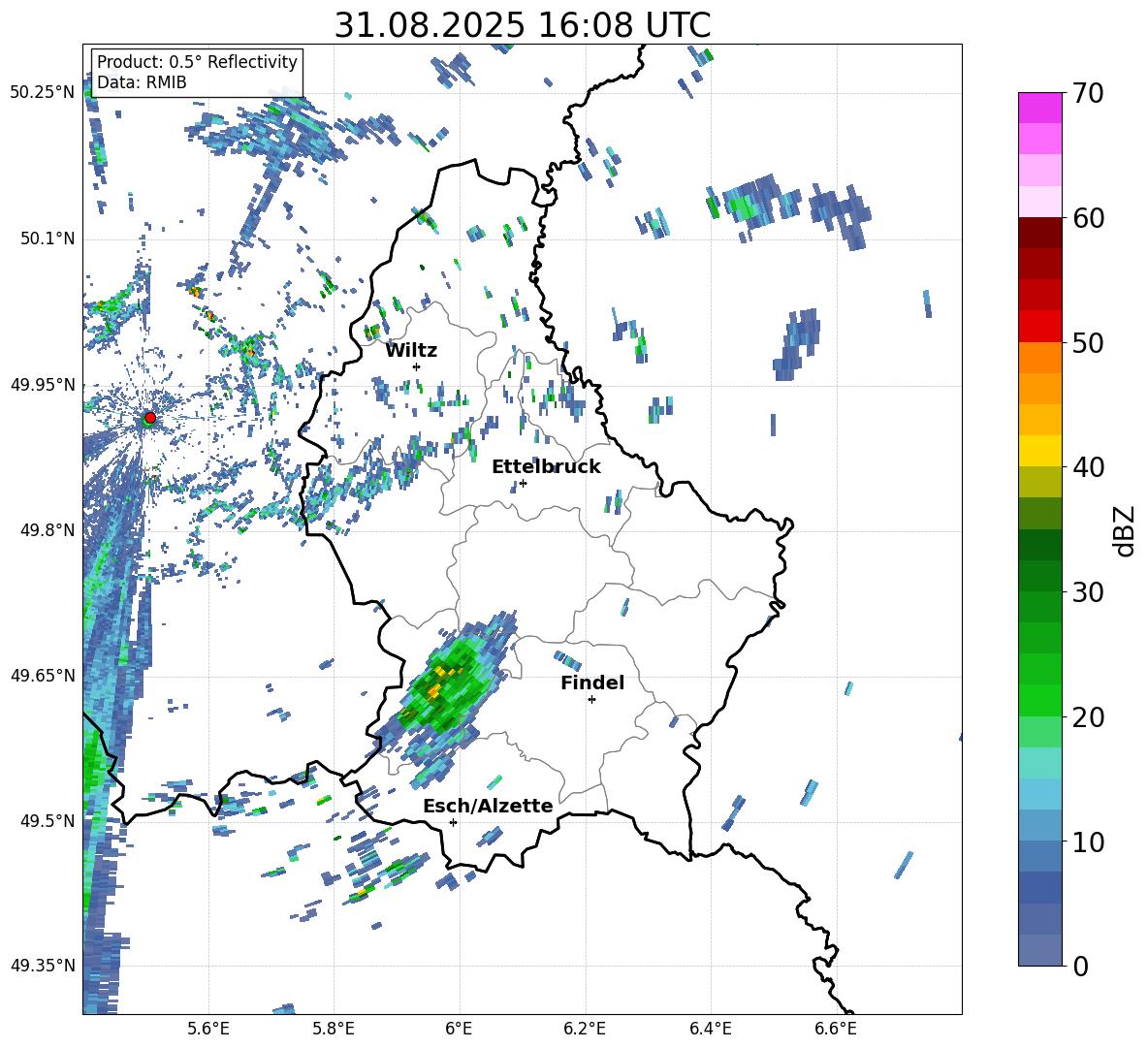Click the 10 colorbar tick label
This screenshot has width=1148, height=1048.
pyautogui.click(x=1087, y=842)
